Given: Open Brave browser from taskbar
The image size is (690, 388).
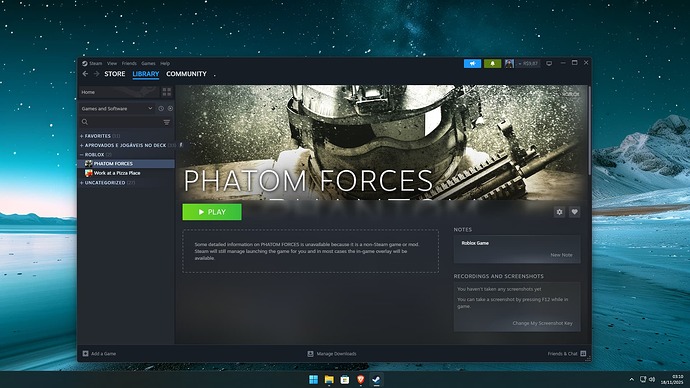Looking at the screenshot, I should point(360,380).
